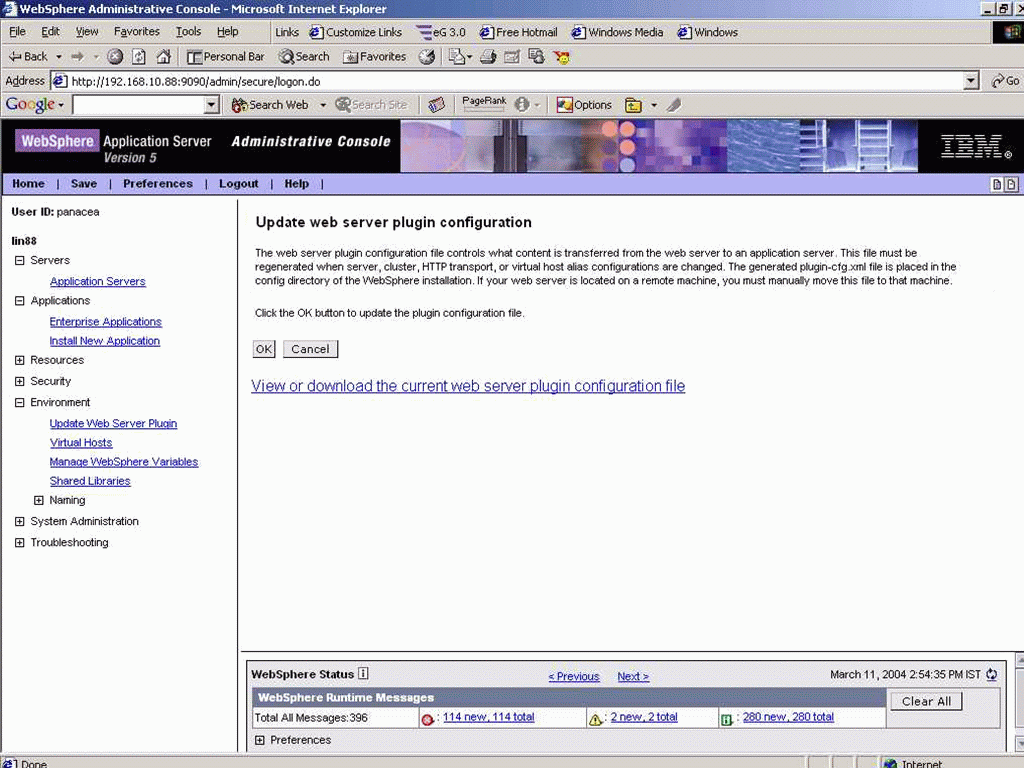This screenshot has width=1024, height=768.
Task: Open the Personal Bar panel
Action: 226,57
